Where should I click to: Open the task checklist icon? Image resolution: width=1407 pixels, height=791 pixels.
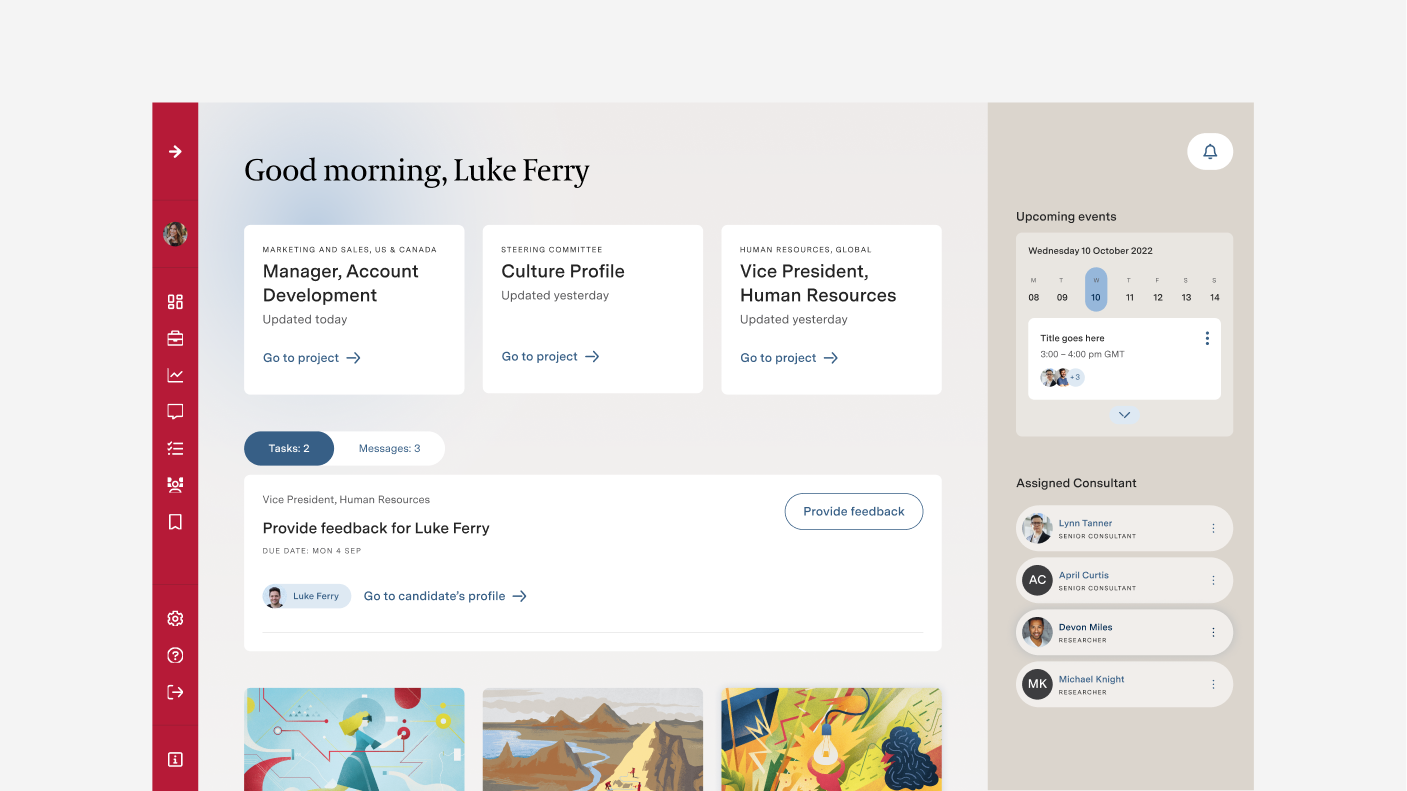(175, 449)
